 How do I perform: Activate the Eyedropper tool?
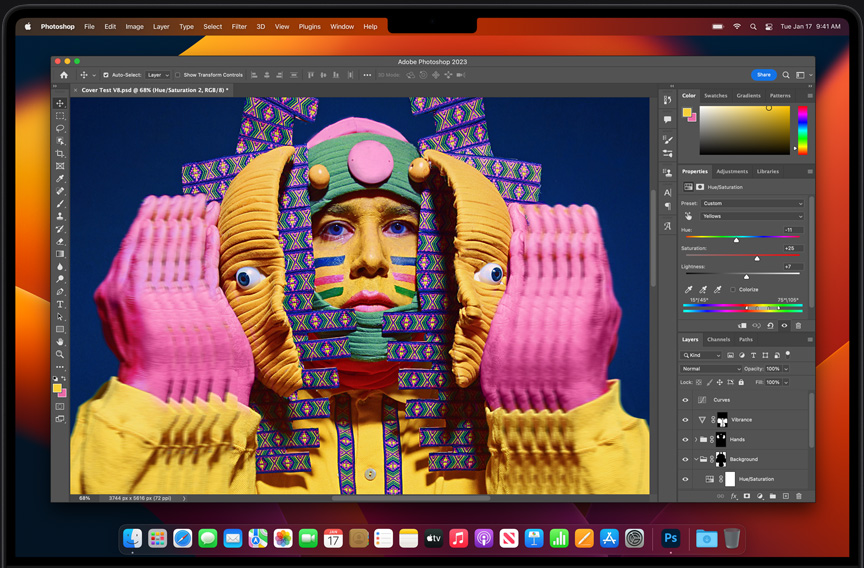pyautogui.click(x=60, y=179)
